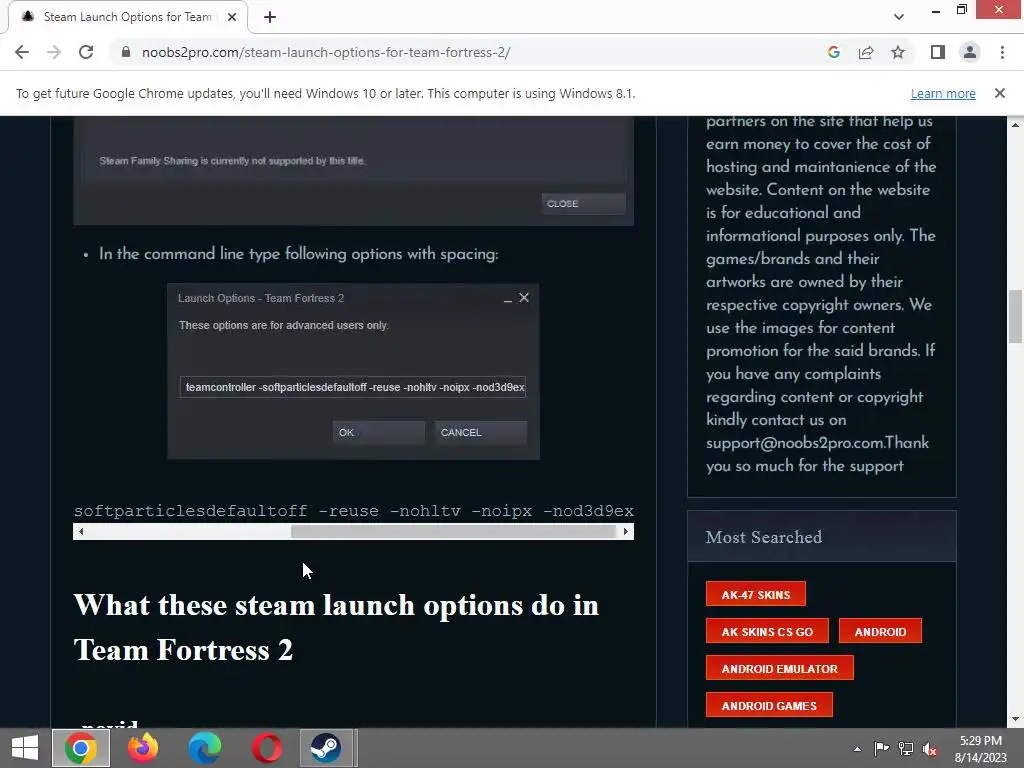Open the ANDROID tag
This screenshot has height=768, width=1024.
pyautogui.click(x=880, y=632)
